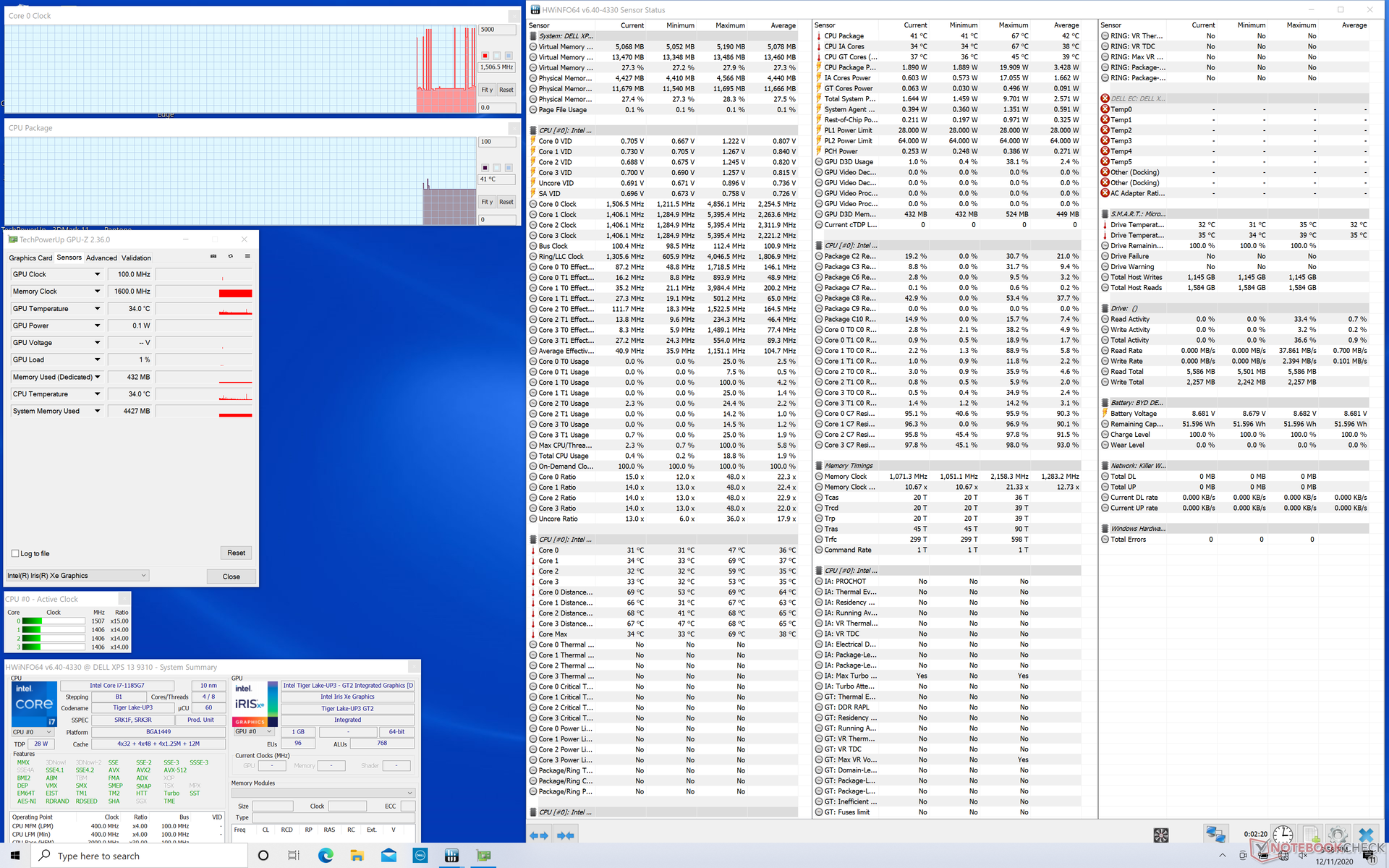Image resolution: width=1389 pixels, height=868 pixels.
Task: Switch to Graphics Card tab
Action: [x=30, y=258]
